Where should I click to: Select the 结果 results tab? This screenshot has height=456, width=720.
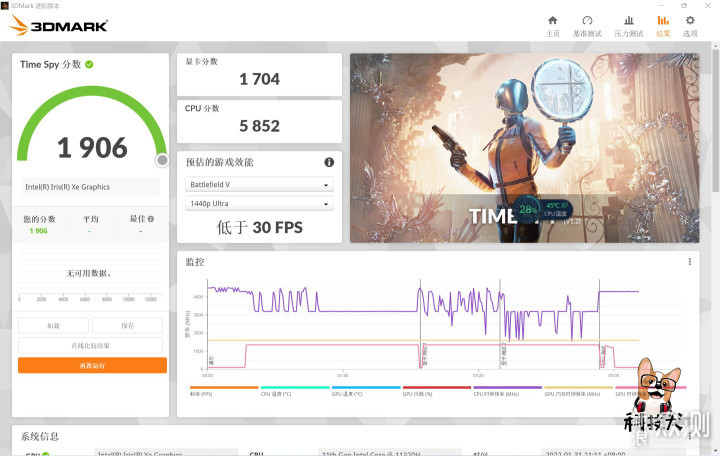click(x=663, y=26)
